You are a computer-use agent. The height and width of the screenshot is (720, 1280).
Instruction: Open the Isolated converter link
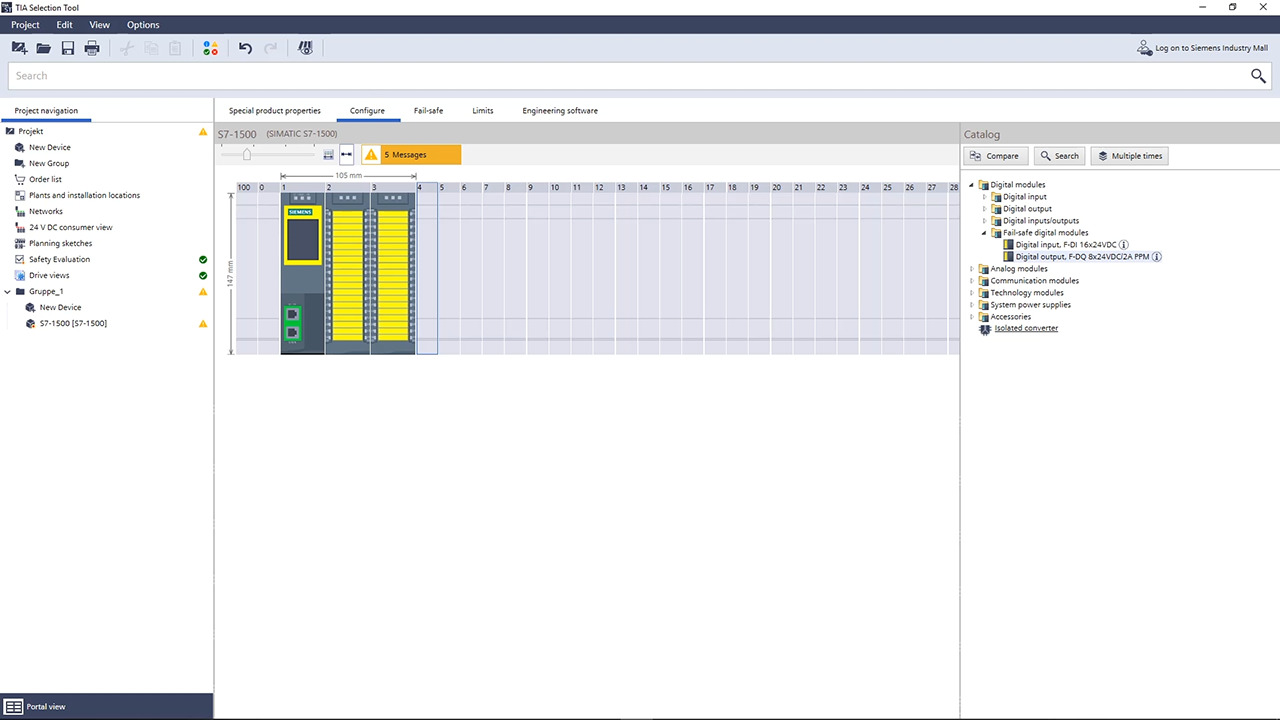point(1026,329)
